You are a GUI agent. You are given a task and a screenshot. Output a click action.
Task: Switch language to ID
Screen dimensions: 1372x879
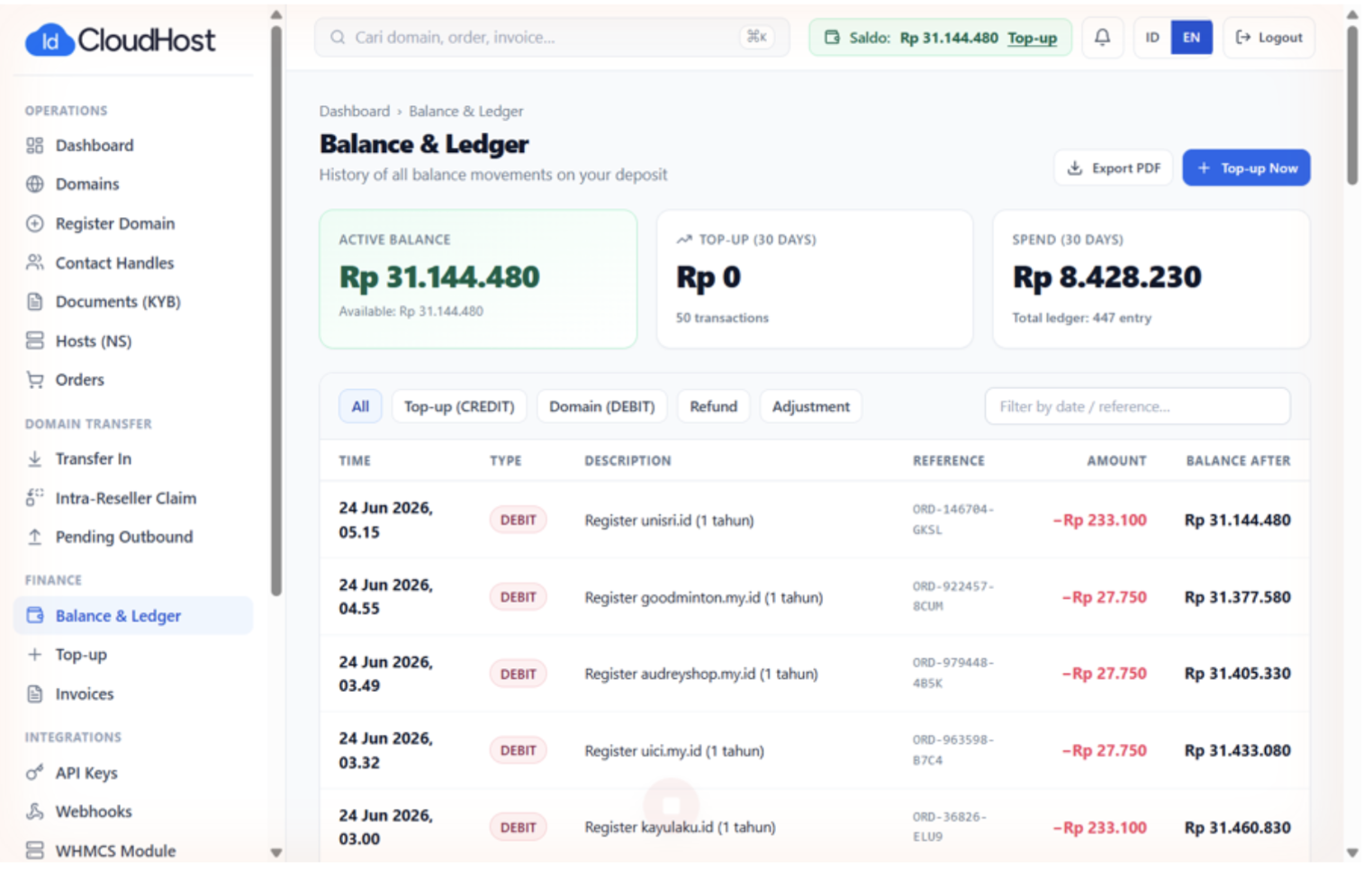point(1152,38)
